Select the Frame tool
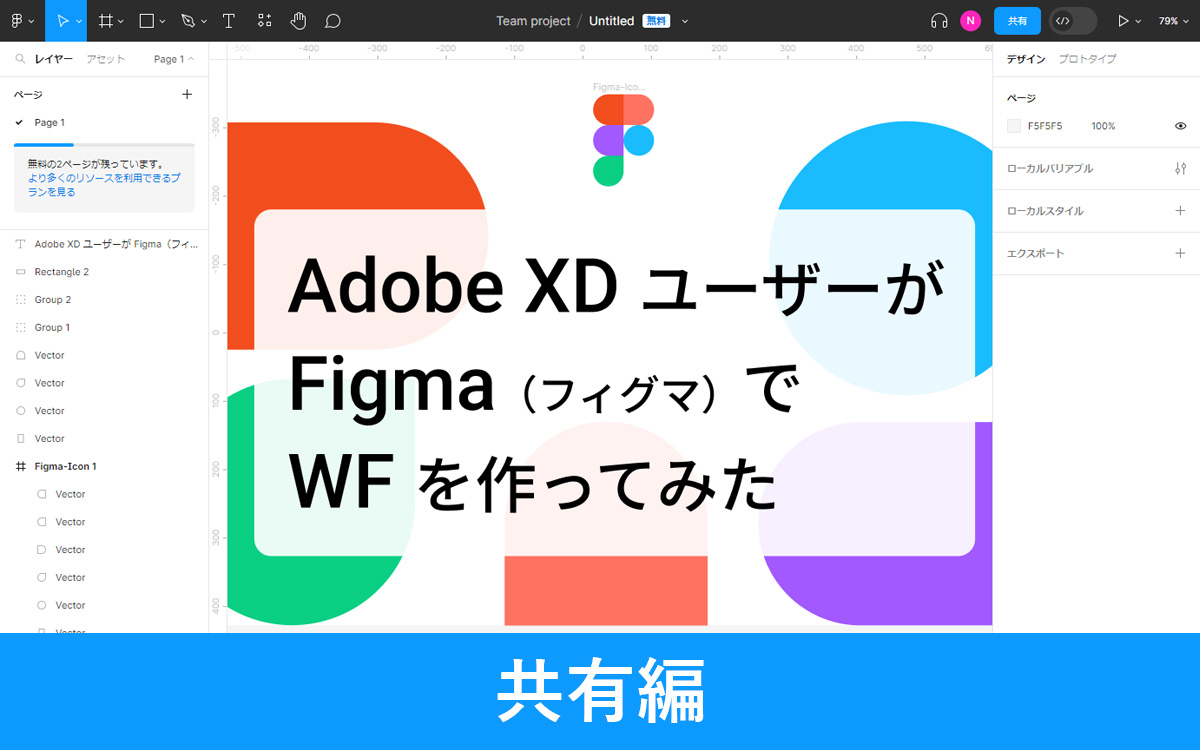The height and width of the screenshot is (750, 1200). point(104,20)
